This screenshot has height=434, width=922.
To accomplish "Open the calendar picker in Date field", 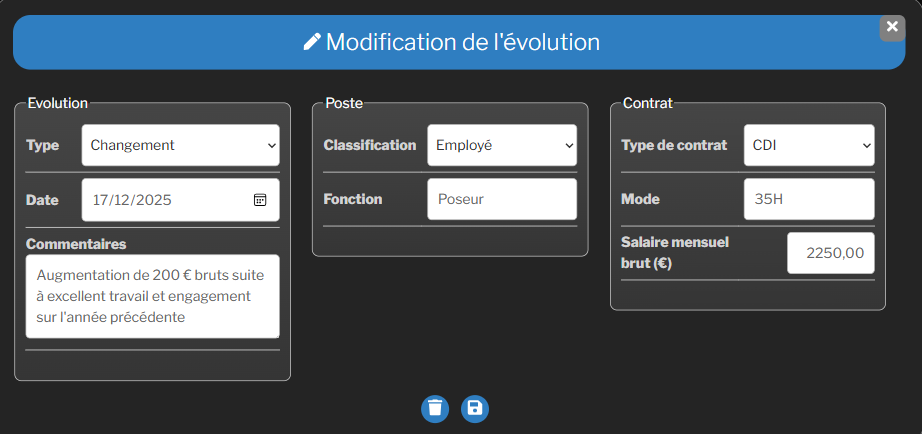I will tap(260, 200).
